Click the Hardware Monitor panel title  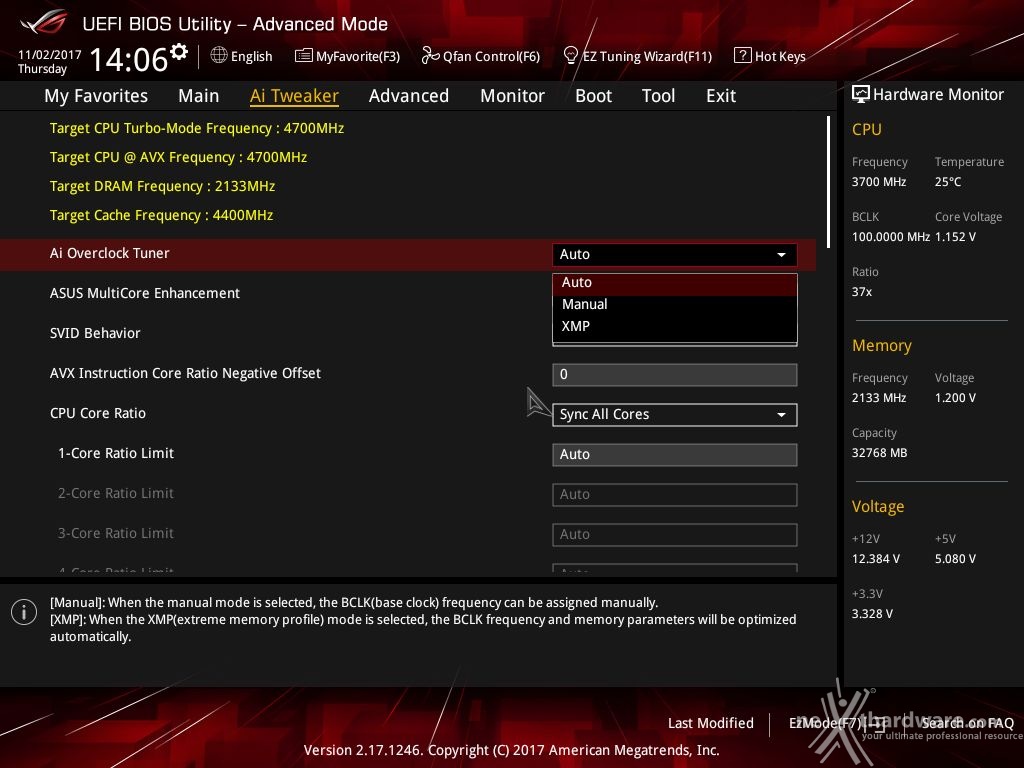click(x=938, y=95)
